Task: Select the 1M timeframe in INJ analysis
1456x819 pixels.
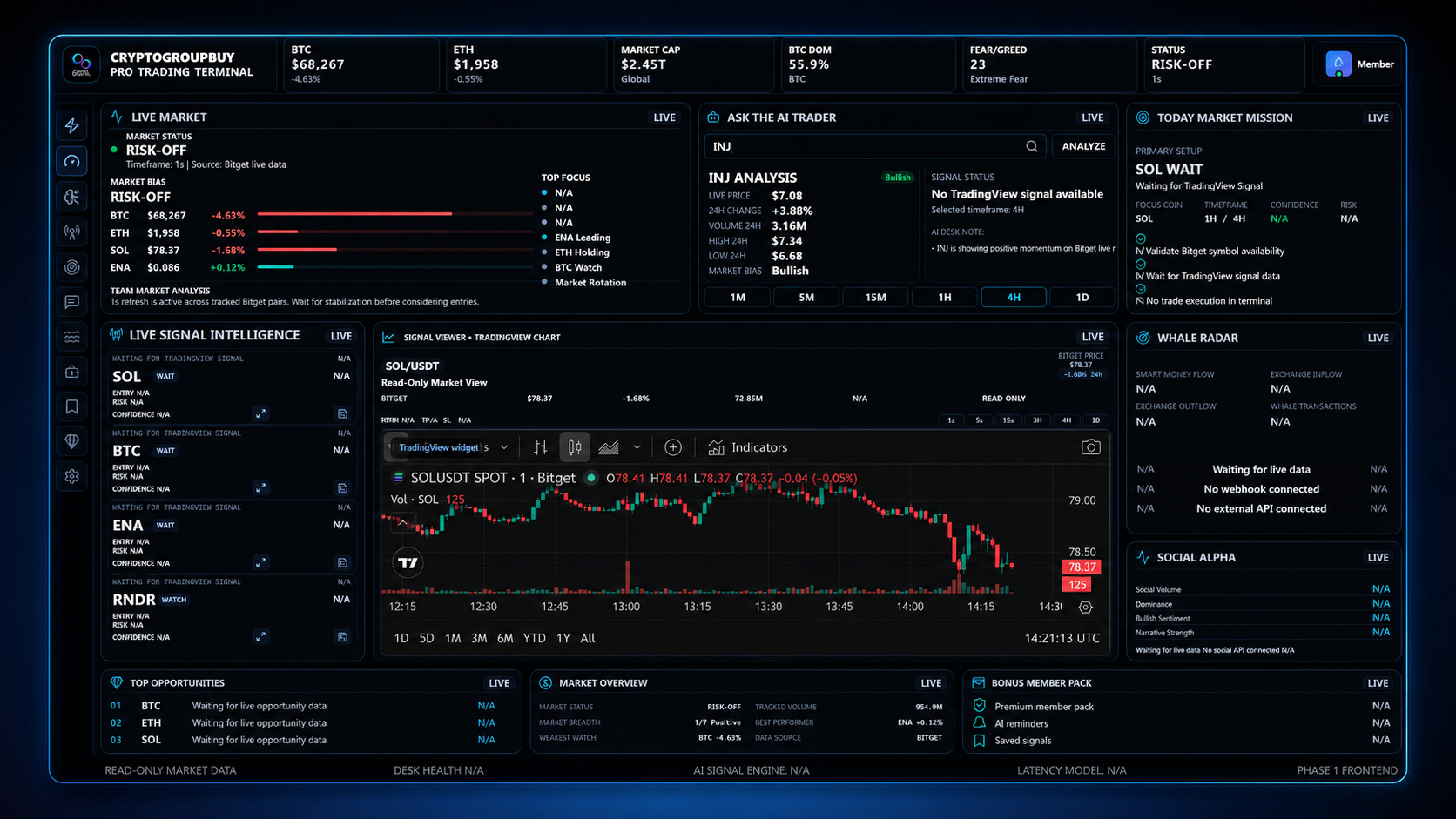Action: 738,297
